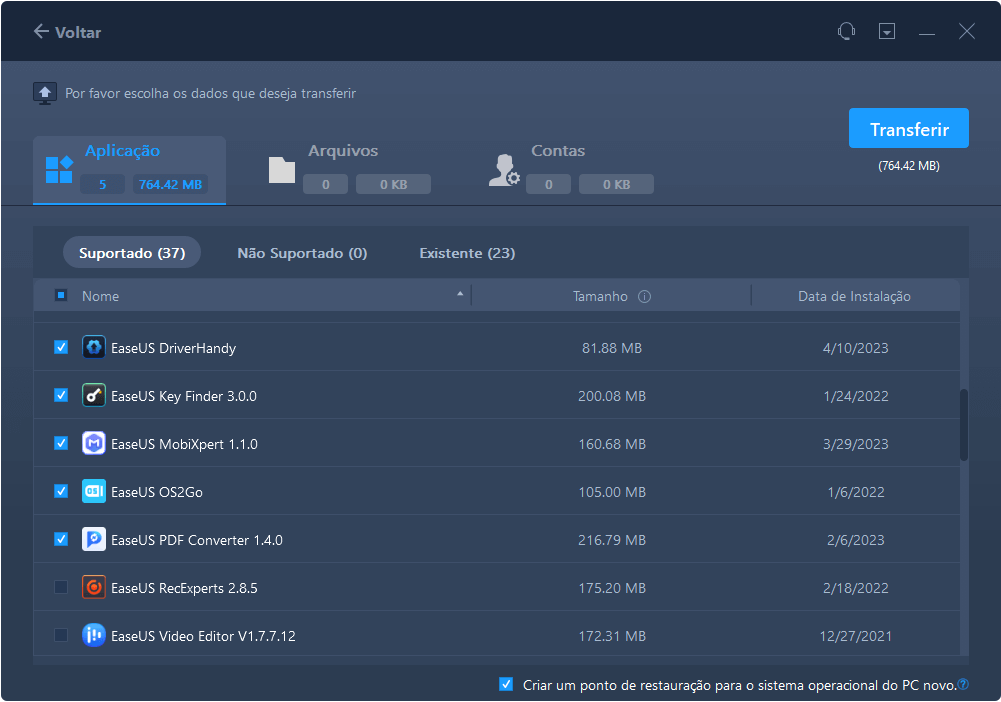Check EaseUS RecExperts 2.8.5
Viewport: 1001px width, 702px height.
61,587
